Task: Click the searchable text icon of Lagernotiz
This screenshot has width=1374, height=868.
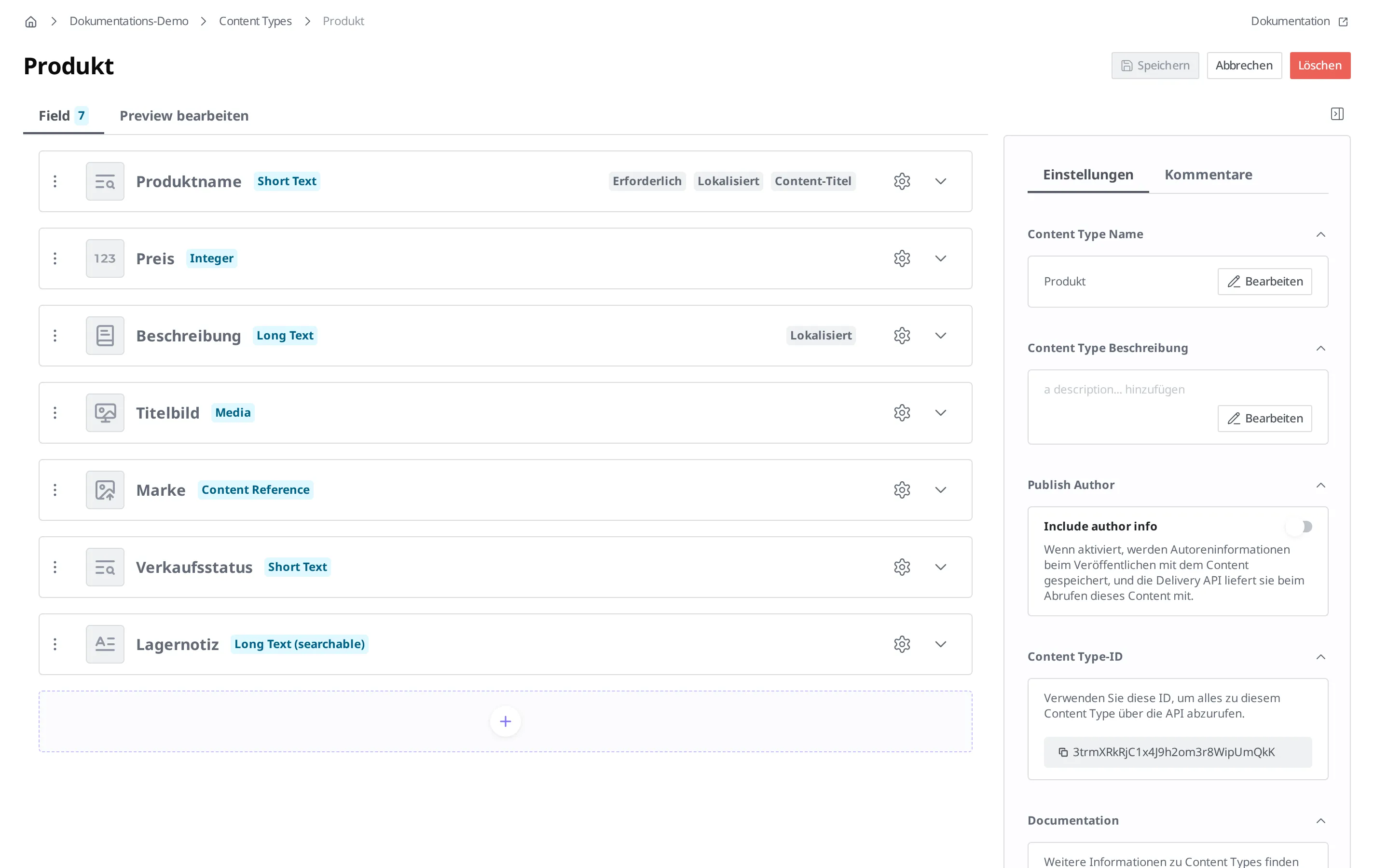Action: tap(105, 644)
